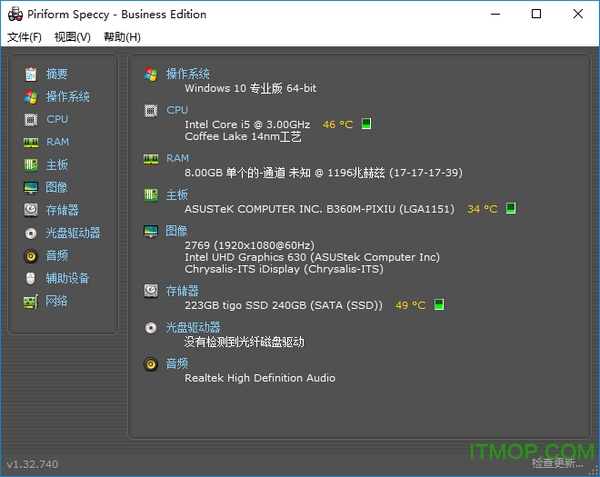Click the green CPU temperature indicator icon

[x=366, y=124]
